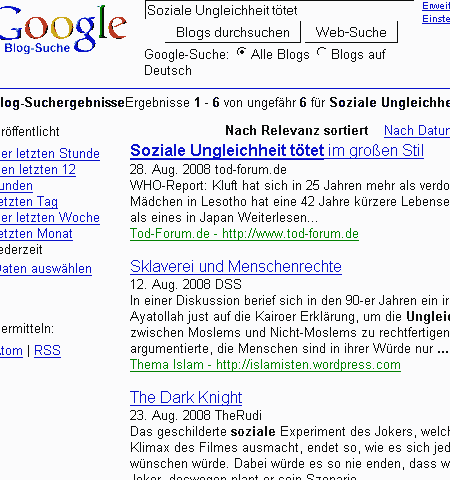Click the 'Nach Relevanz sortiert' label
Screen dimensions: 450x480
(297, 130)
